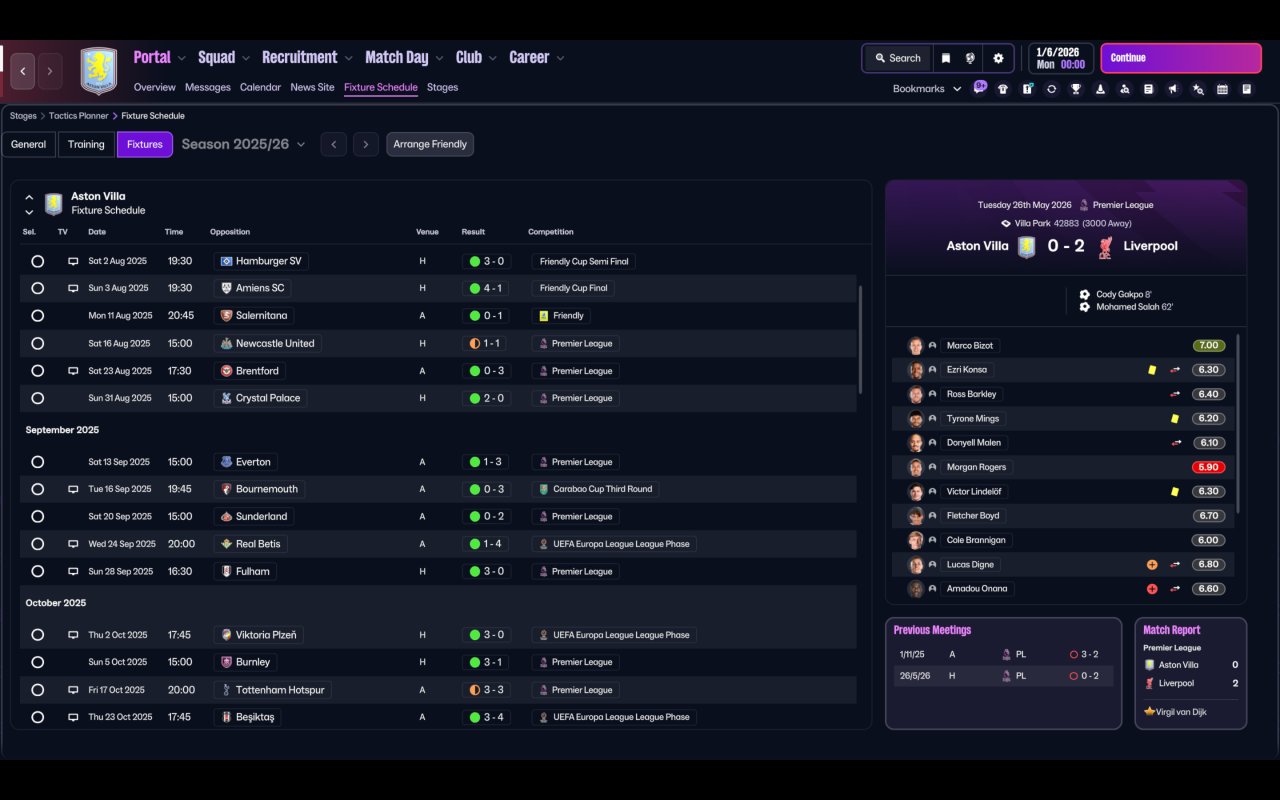Click the player ratings list scrollbar
1280x800 pixels.
1239,424
